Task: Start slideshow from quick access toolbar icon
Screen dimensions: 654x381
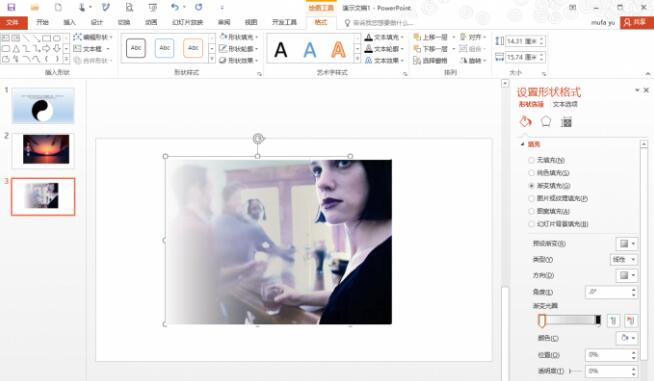Action: coord(153,7)
